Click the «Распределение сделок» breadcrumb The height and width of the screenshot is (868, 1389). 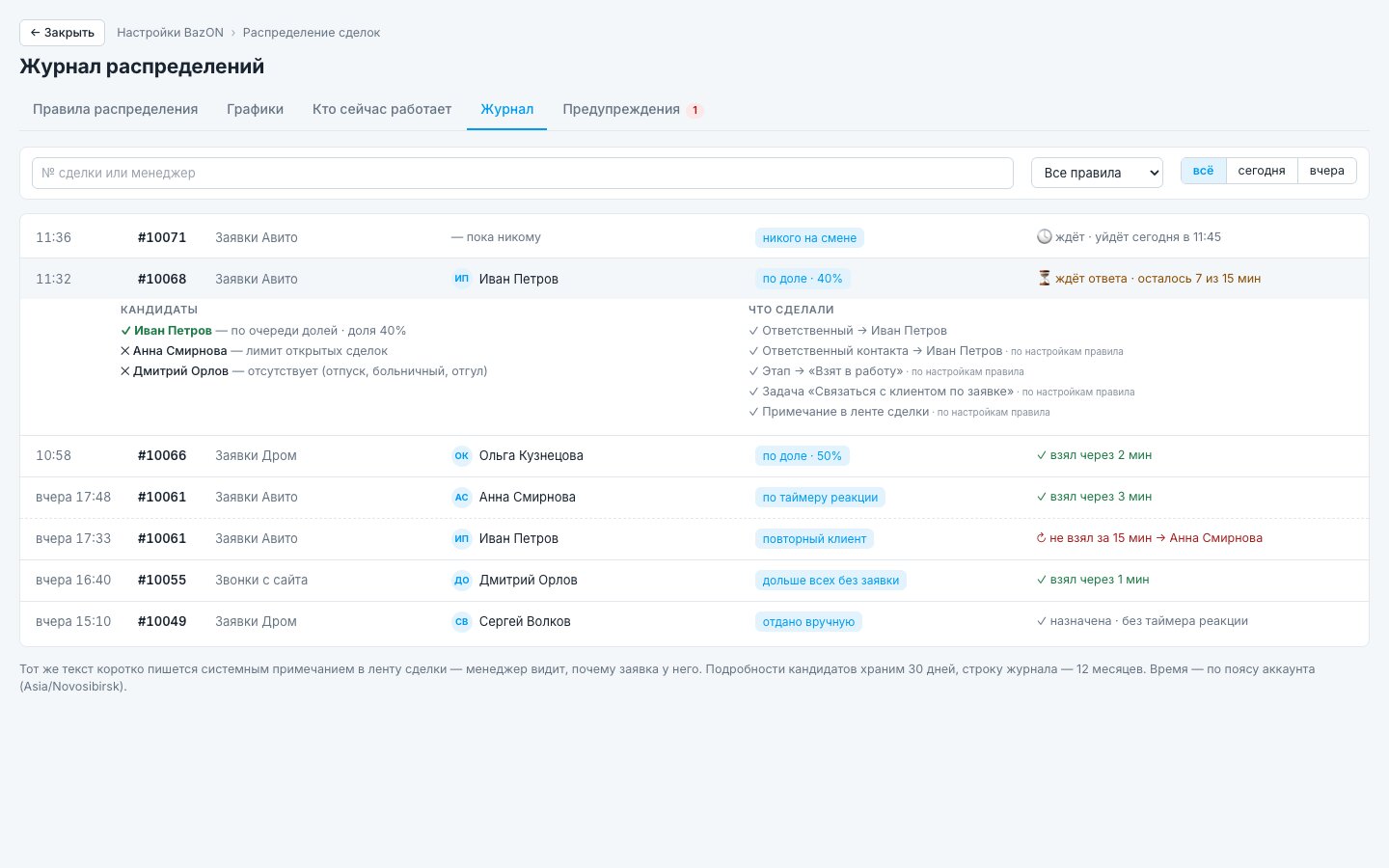(312, 33)
